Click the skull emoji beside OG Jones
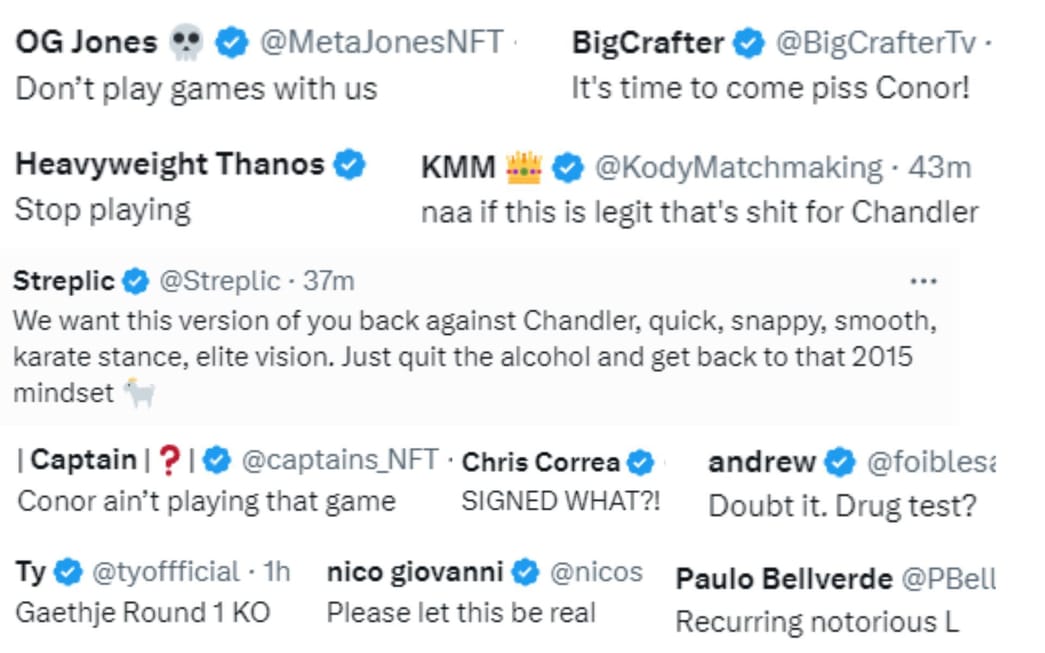Viewport: 1045px width, 653px height. 186,43
